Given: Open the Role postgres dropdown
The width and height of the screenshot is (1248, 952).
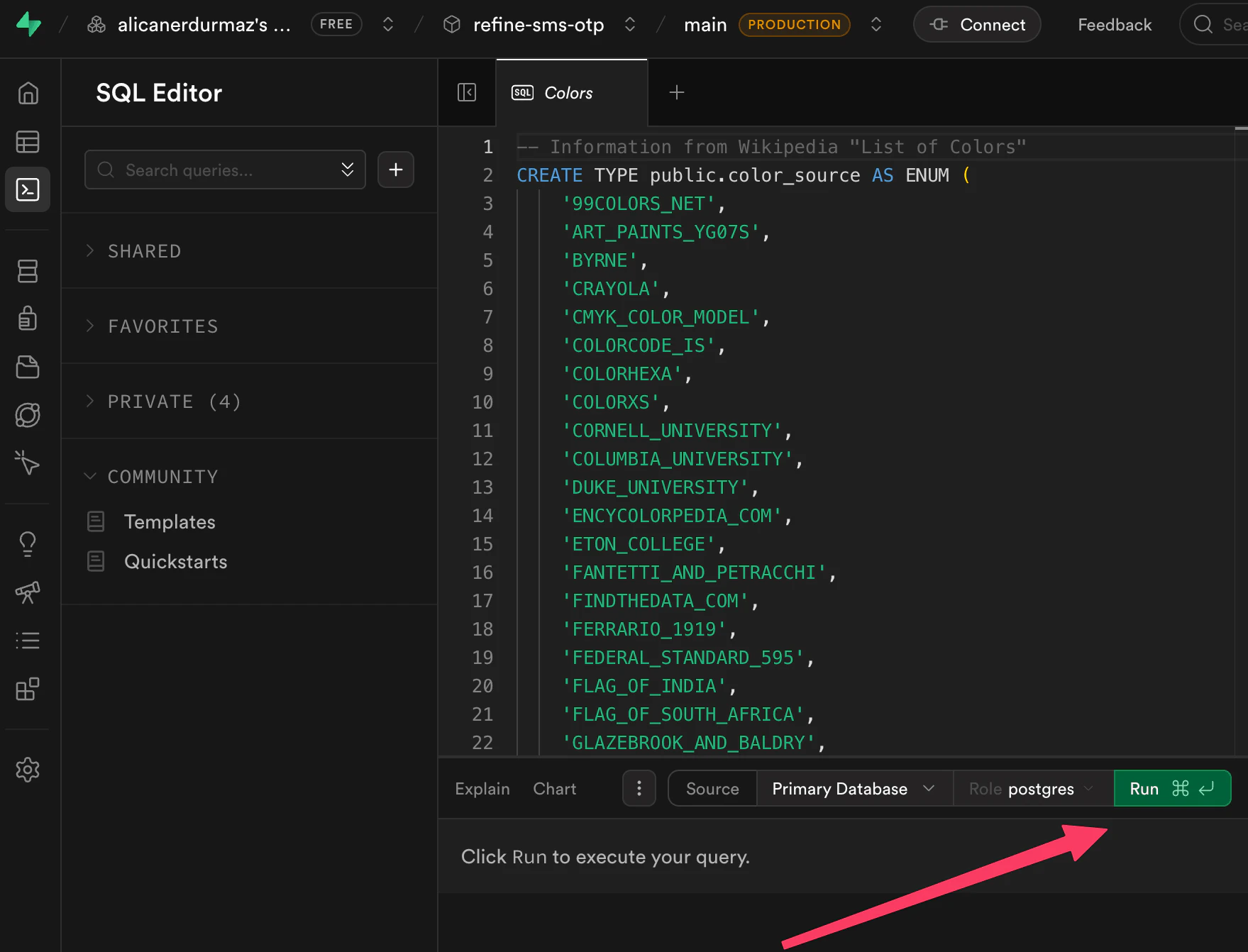Looking at the screenshot, I should point(1032,789).
